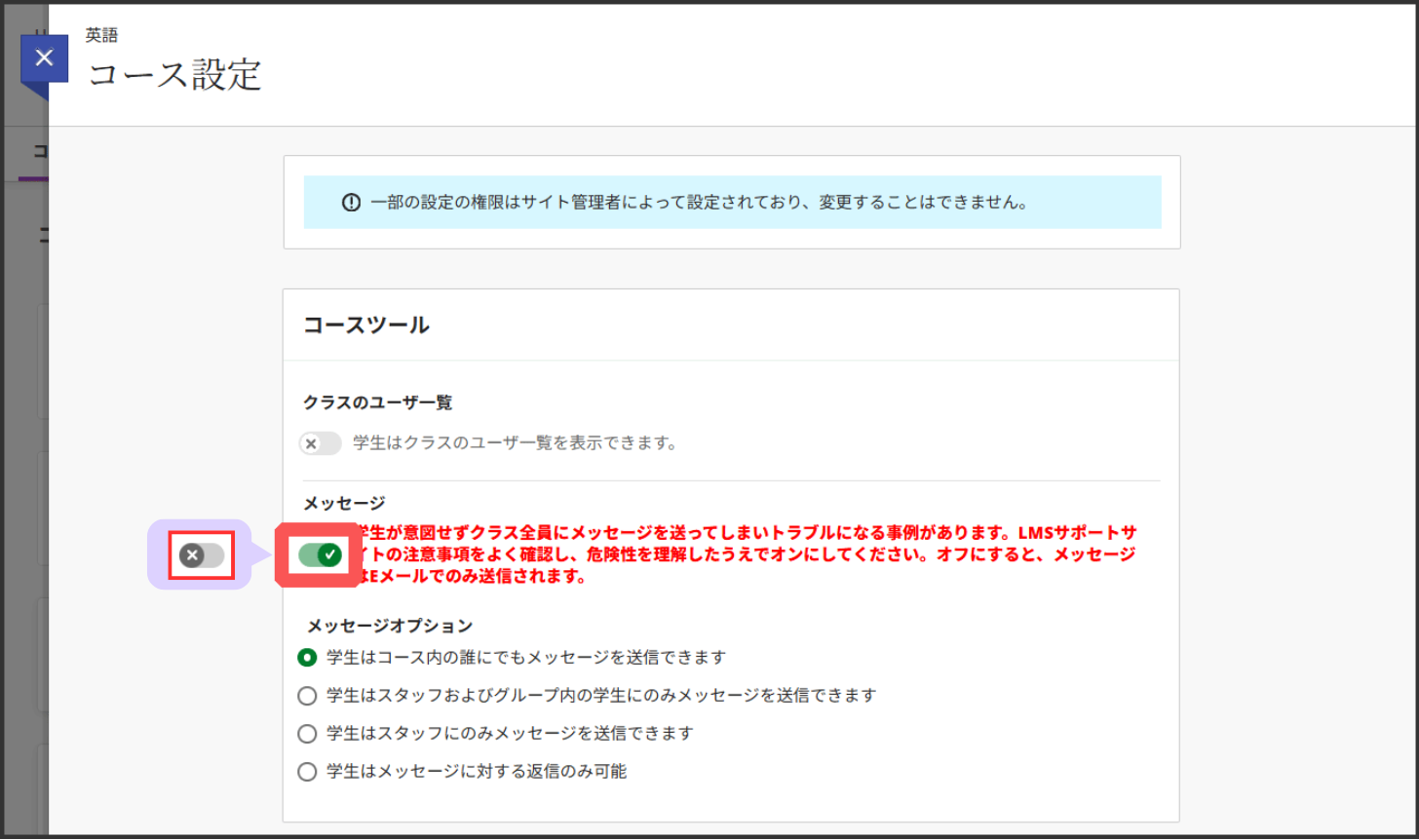Click the クラスのユーザ一覧 heading
The height and width of the screenshot is (840, 1419).
coord(378,402)
